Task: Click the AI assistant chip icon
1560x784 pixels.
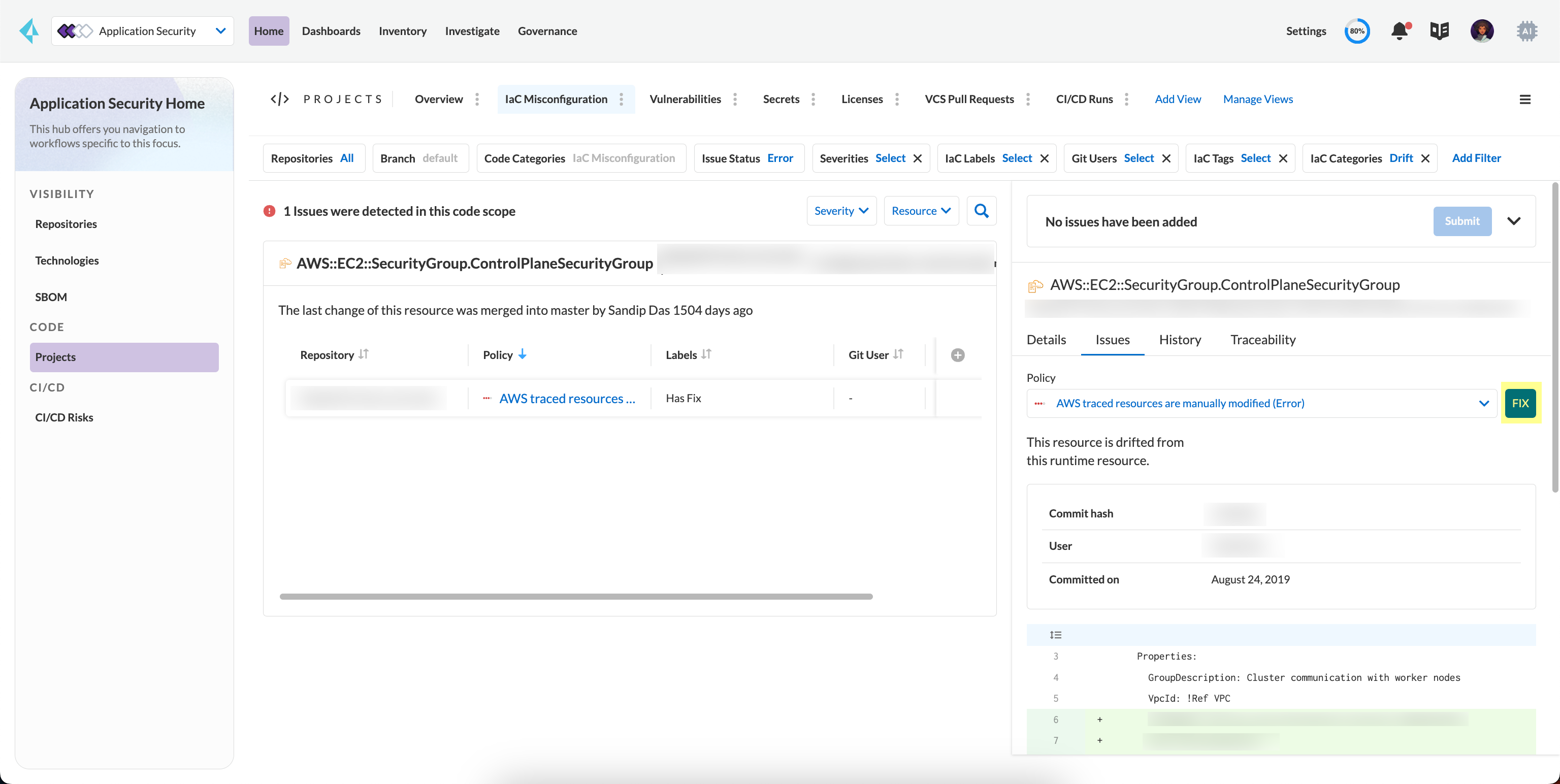Action: coord(1526,31)
